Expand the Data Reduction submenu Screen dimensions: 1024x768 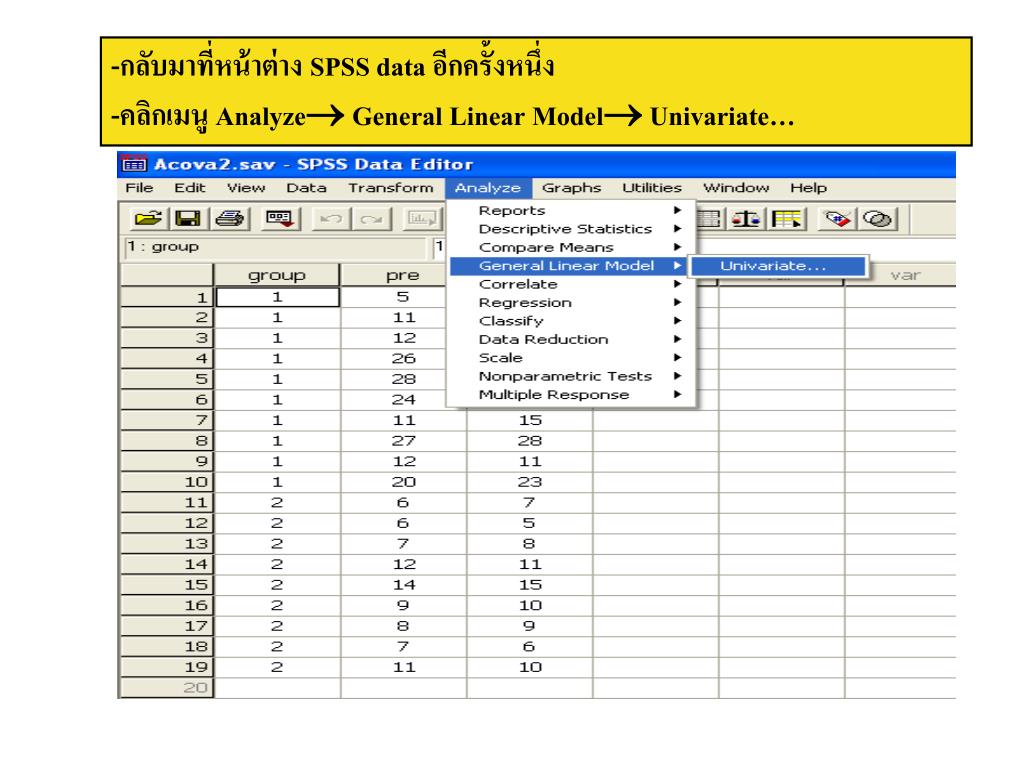coord(571,340)
